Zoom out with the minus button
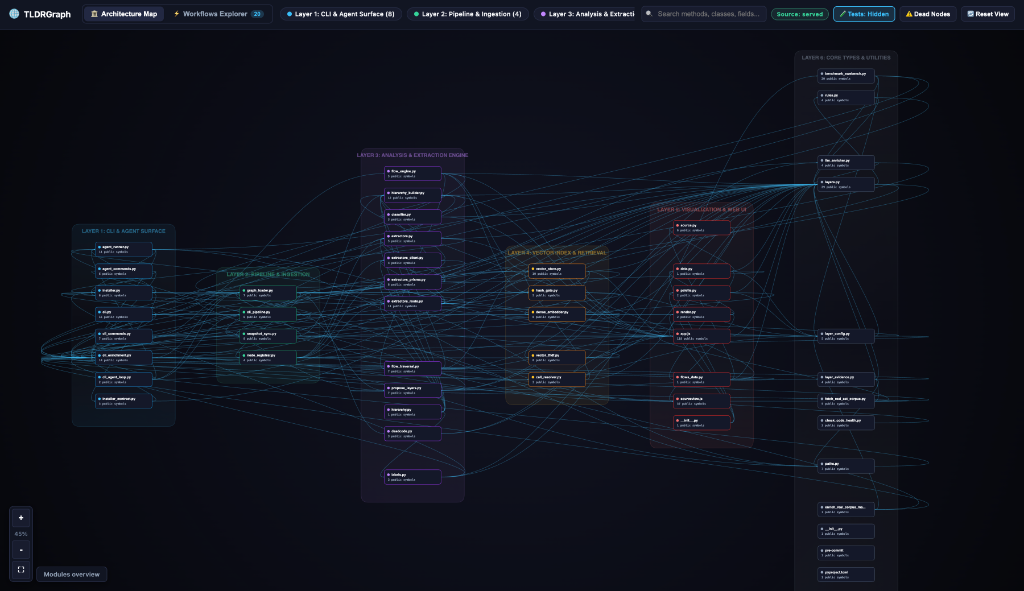The width and height of the screenshot is (1024, 591). 21,550
